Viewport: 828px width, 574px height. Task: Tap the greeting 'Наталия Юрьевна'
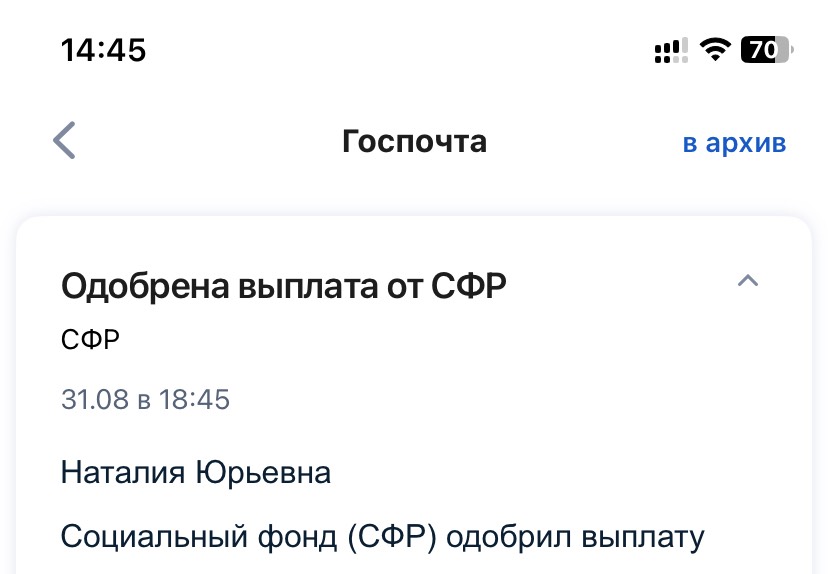click(x=196, y=472)
